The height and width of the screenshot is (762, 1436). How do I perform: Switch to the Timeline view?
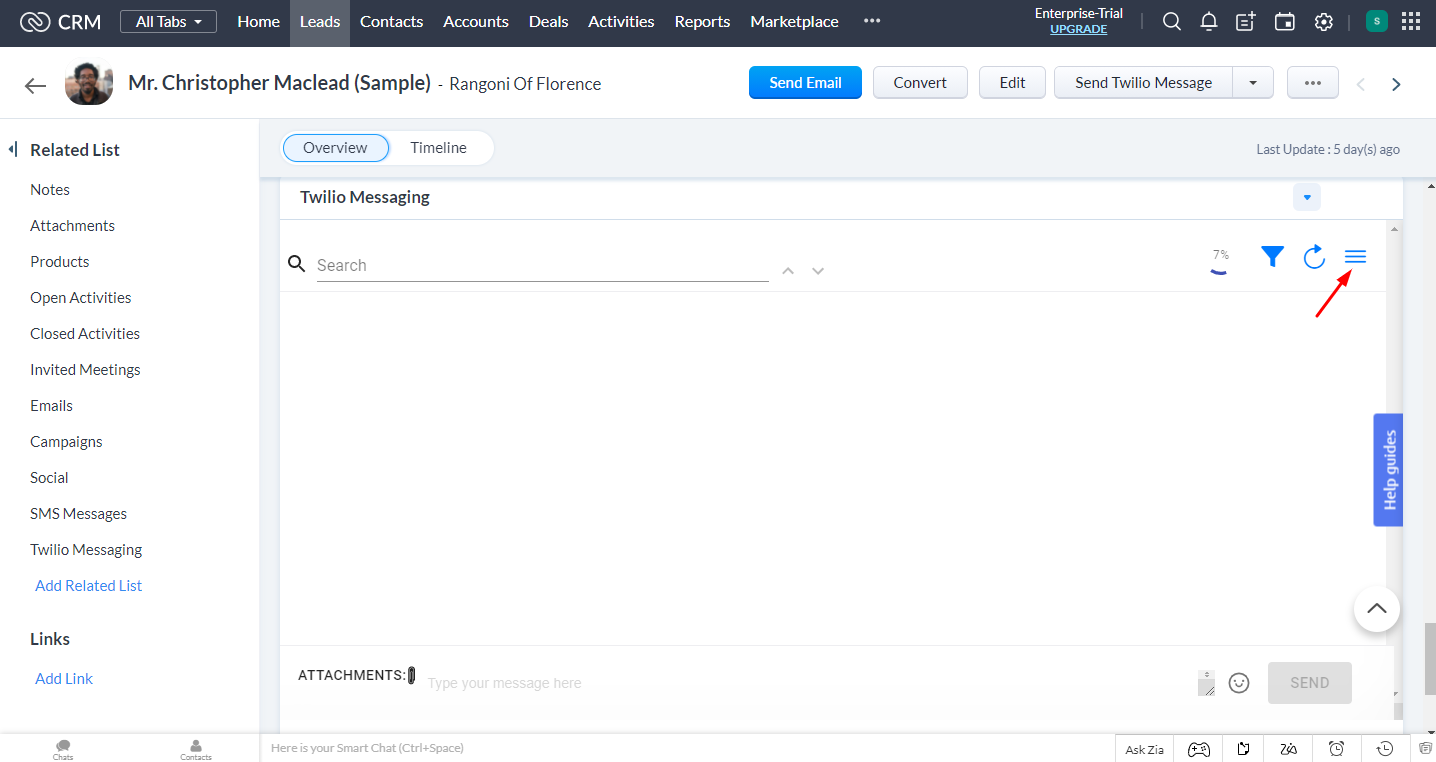click(438, 148)
